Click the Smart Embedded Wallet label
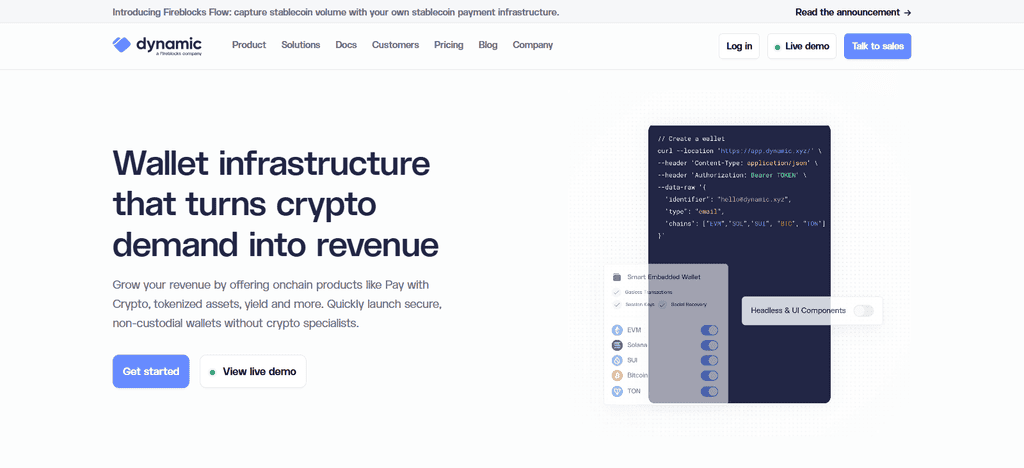 pyautogui.click(x=664, y=277)
